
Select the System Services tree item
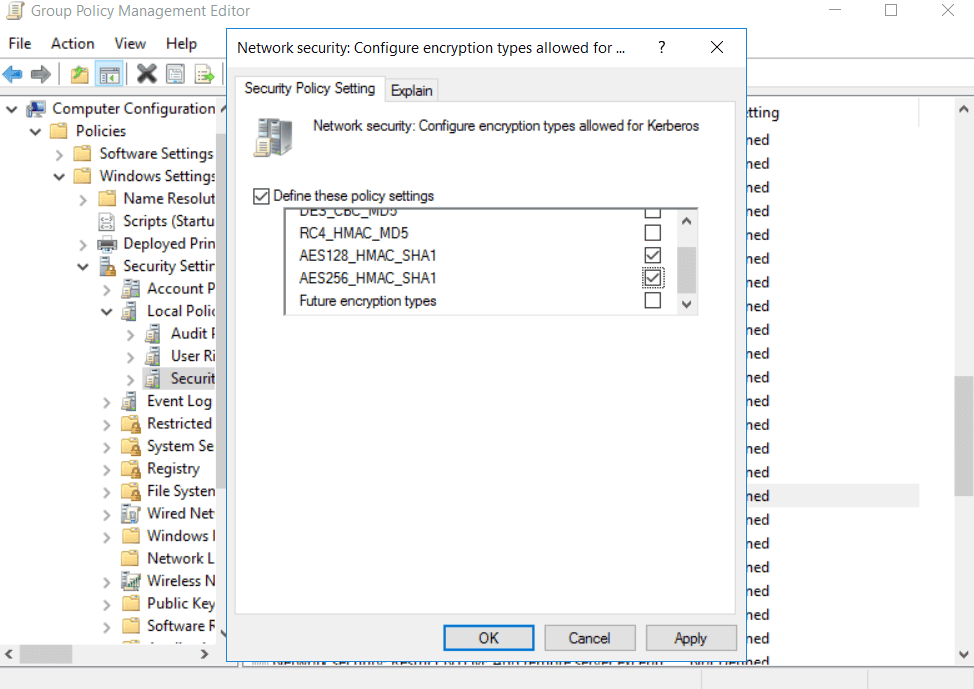pos(180,447)
